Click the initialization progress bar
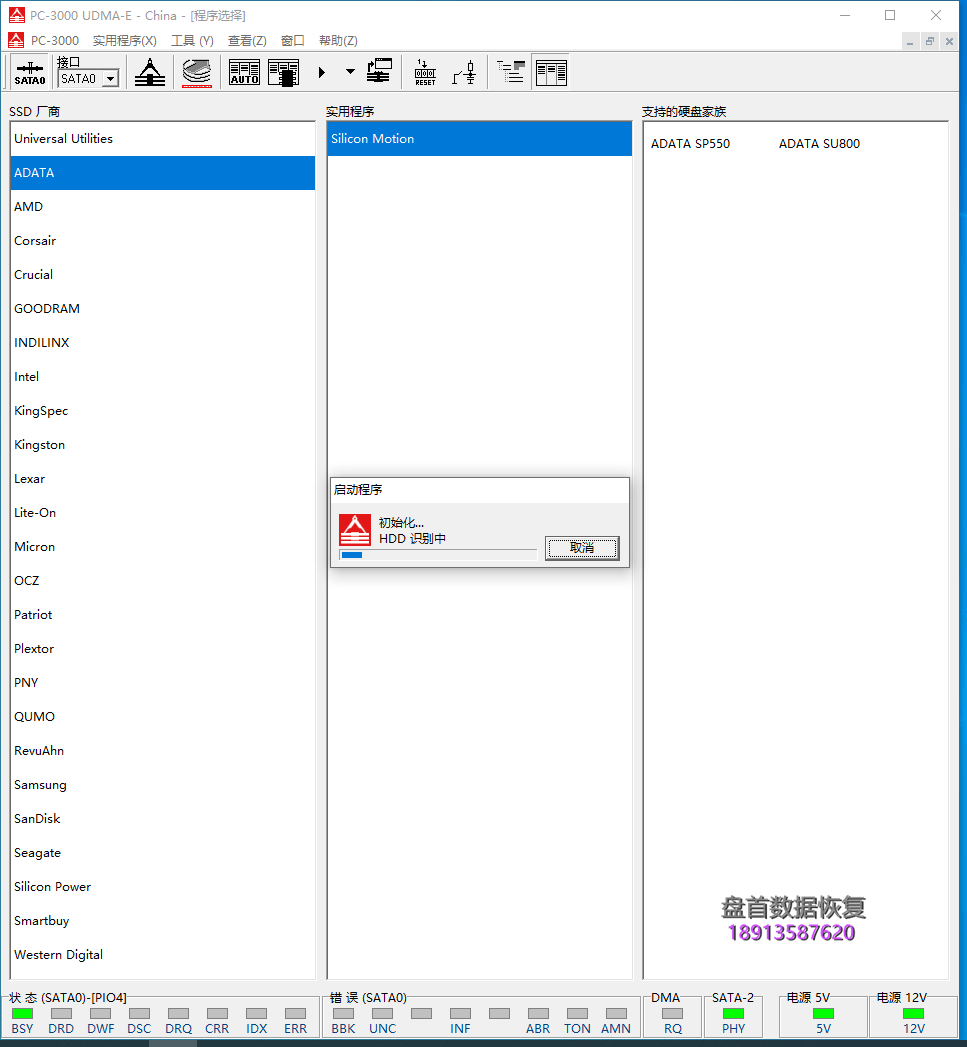Image resolution: width=967 pixels, height=1047 pixels. [438, 554]
